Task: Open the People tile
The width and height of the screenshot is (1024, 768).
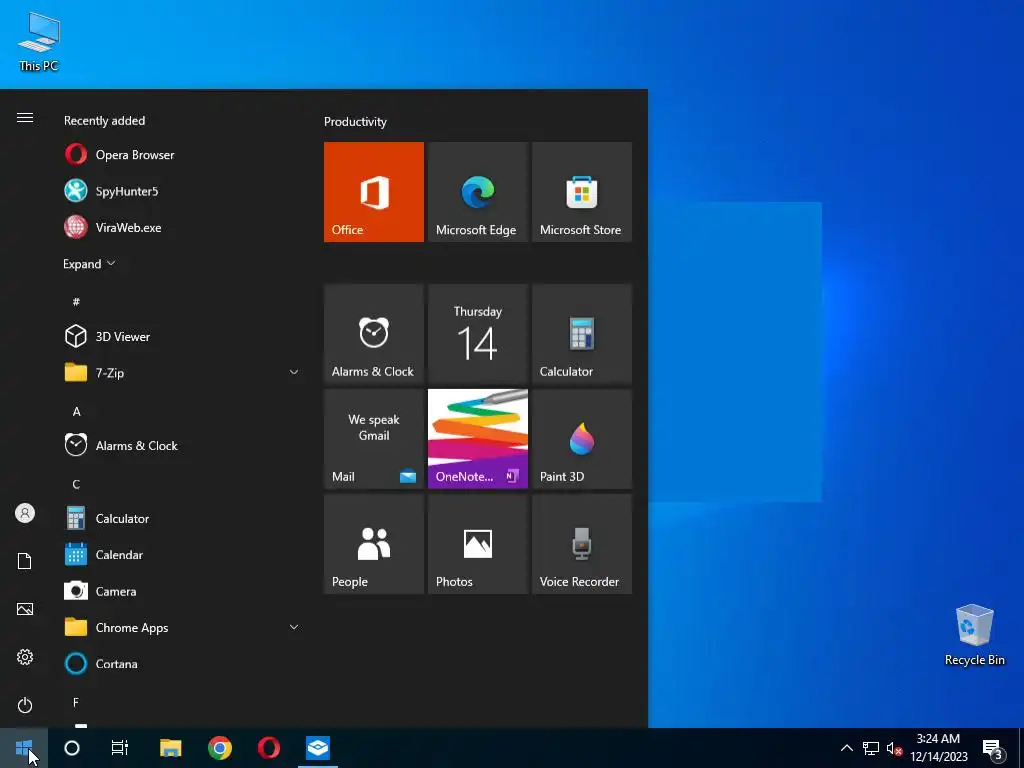Action: pos(374,544)
